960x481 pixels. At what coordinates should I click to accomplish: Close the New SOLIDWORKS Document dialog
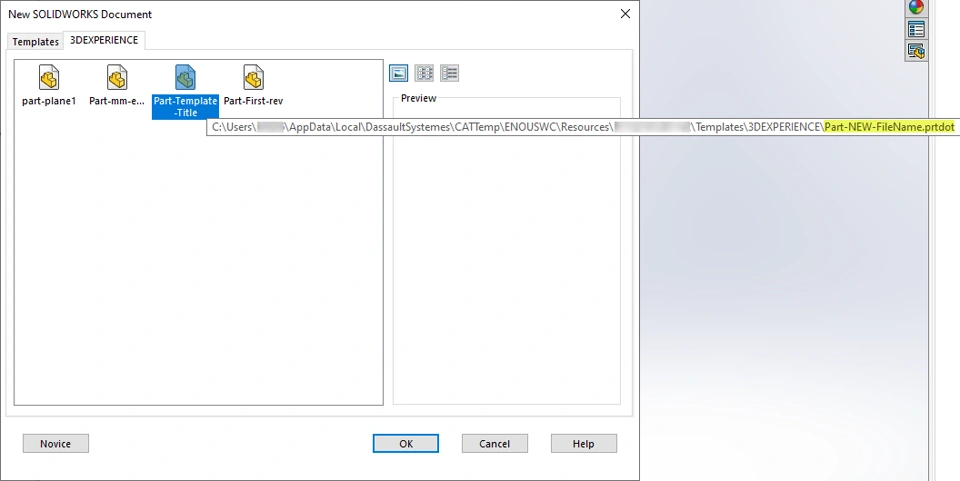[x=625, y=13]
